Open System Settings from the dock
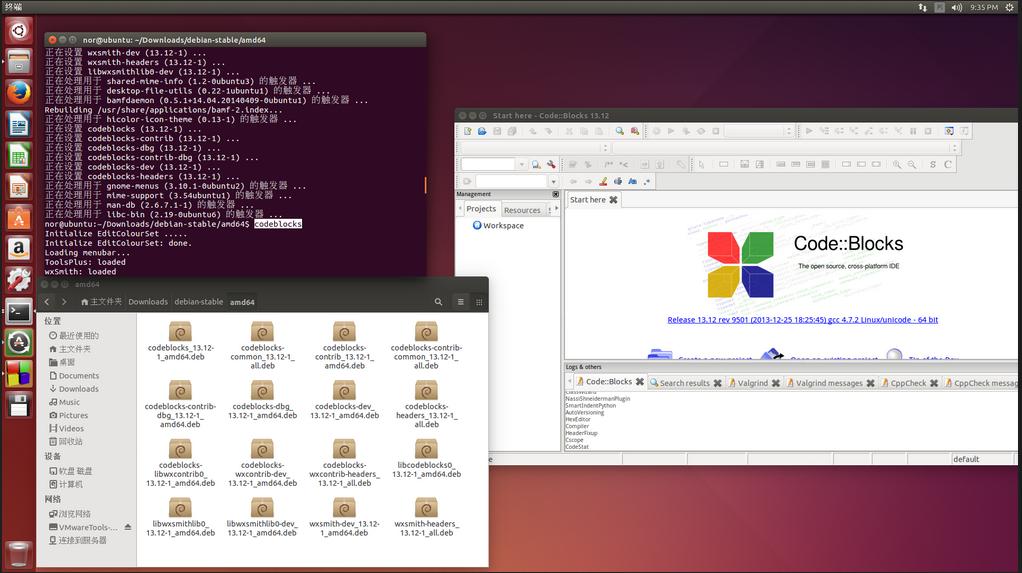Screen dimensions: 1022x573 pyautogui.click(x=19, y=280)
